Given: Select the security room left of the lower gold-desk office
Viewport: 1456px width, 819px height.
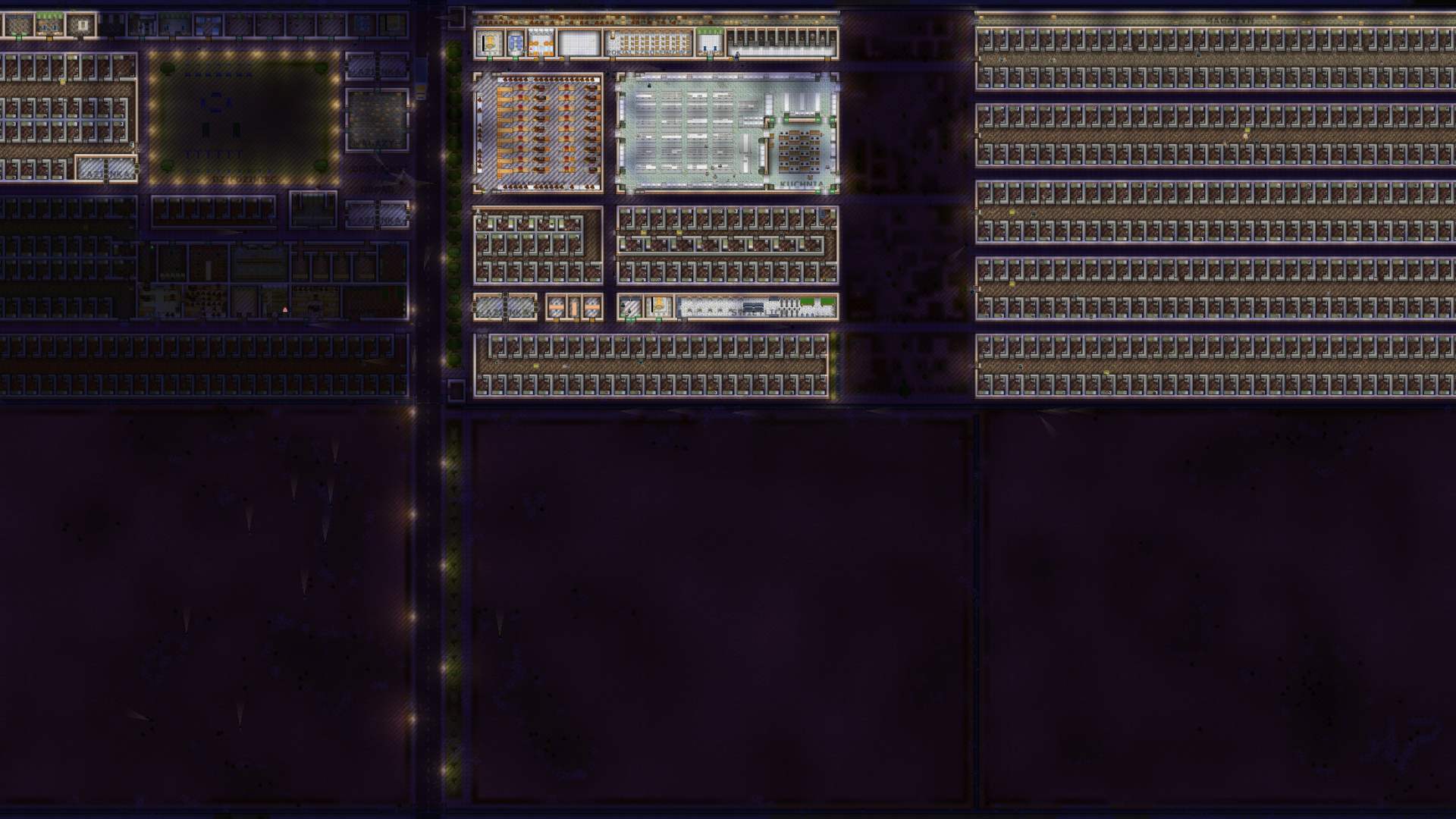Looking at the screenshot, I should click(630, 307).
